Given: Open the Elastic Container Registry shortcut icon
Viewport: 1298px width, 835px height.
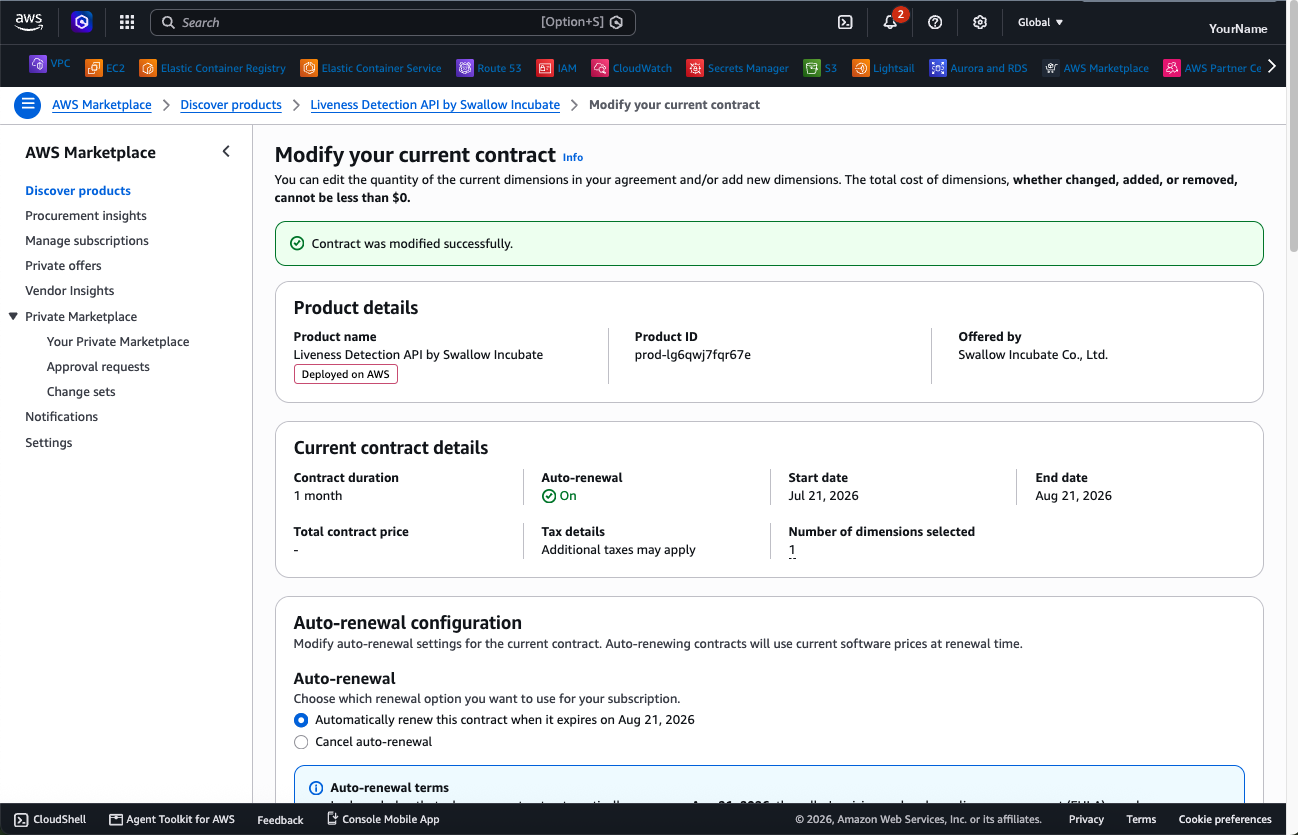Looking at the screenshot, I should [148, 68].
